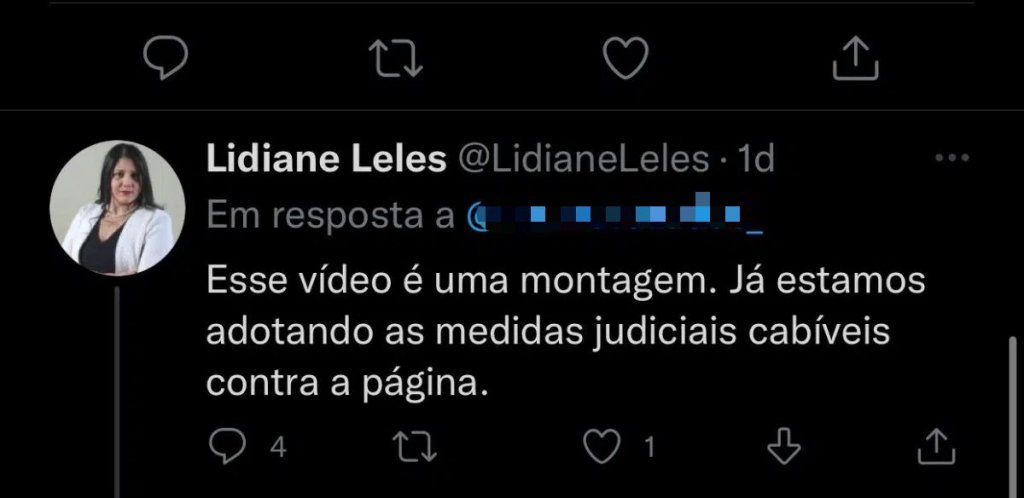Share the top tweet

click(856, 58)
